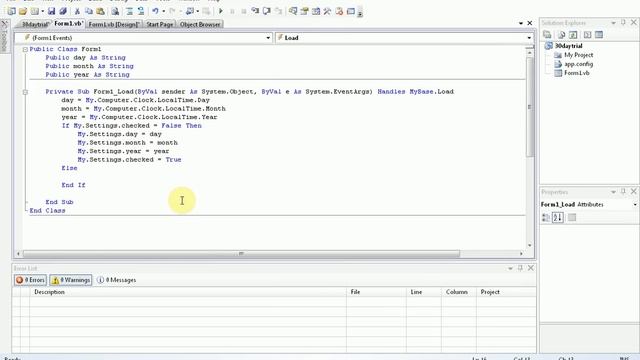Image resolution: width=640 pixels, height=360 pixels.
Task: Sort Error List by File column
Action: point(376,292)
